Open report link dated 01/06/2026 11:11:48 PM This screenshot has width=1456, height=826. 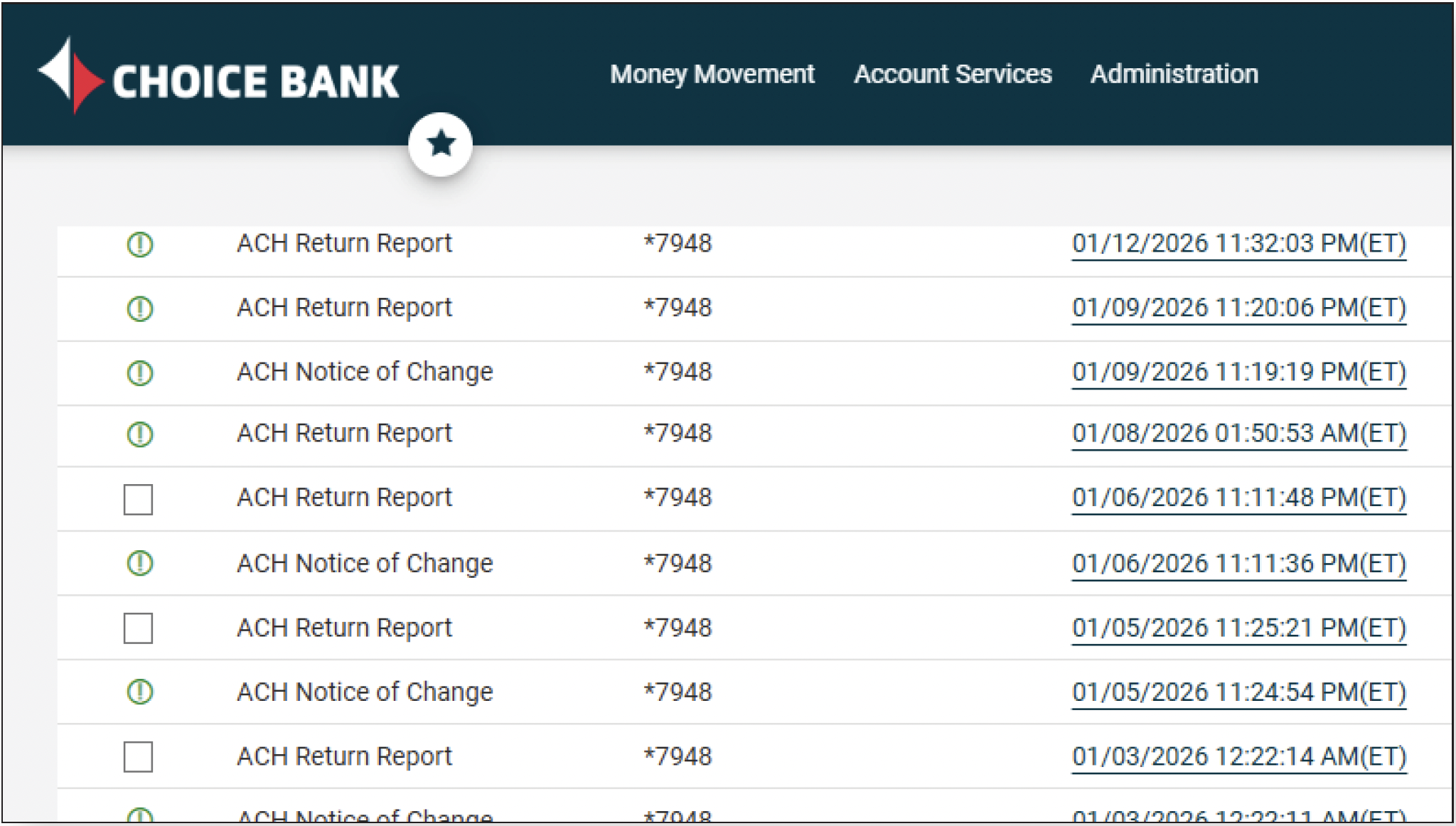(x=1238, y=498)
